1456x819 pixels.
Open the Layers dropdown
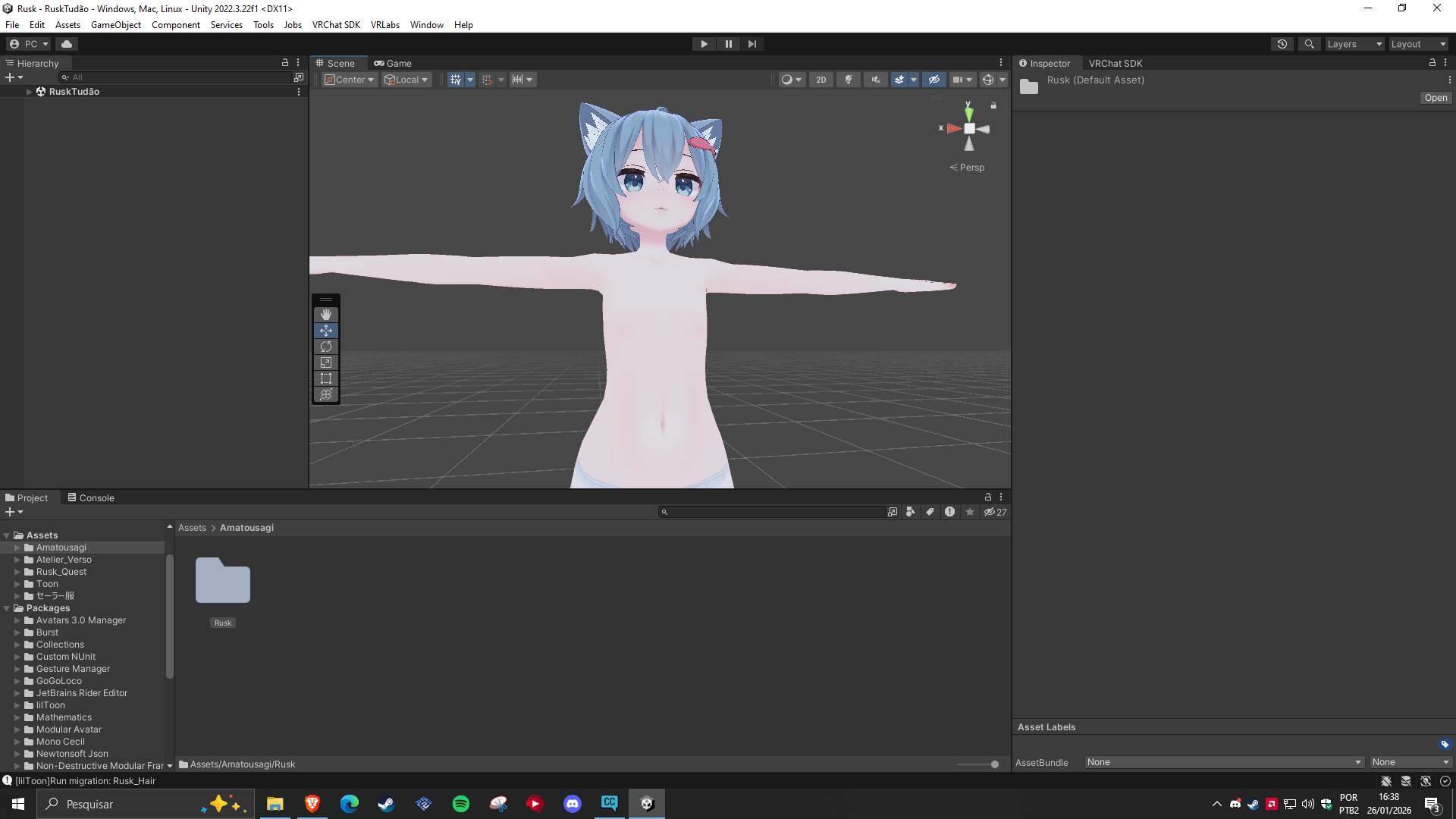point(1355,44)
